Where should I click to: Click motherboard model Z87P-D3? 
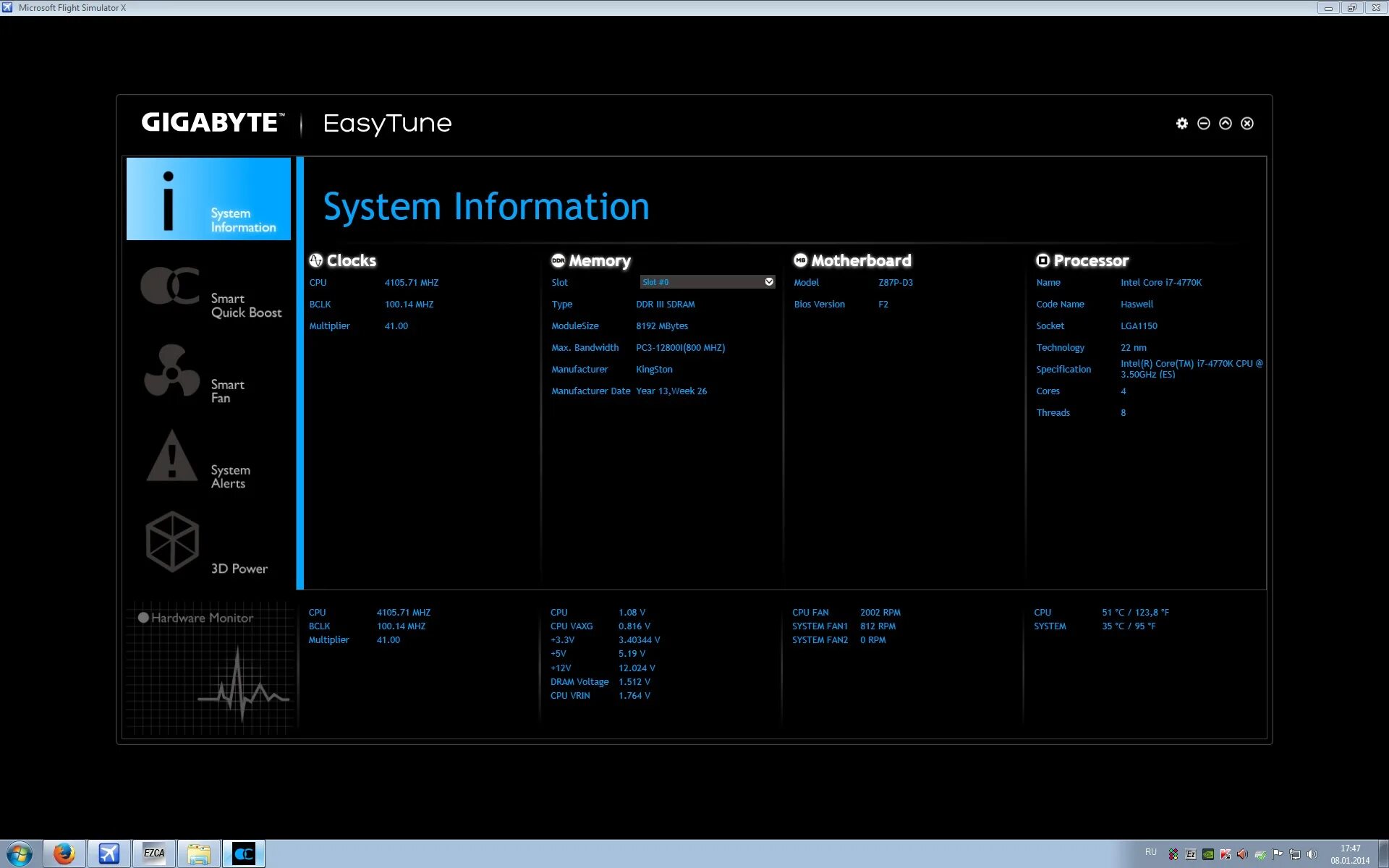[895, 283]
